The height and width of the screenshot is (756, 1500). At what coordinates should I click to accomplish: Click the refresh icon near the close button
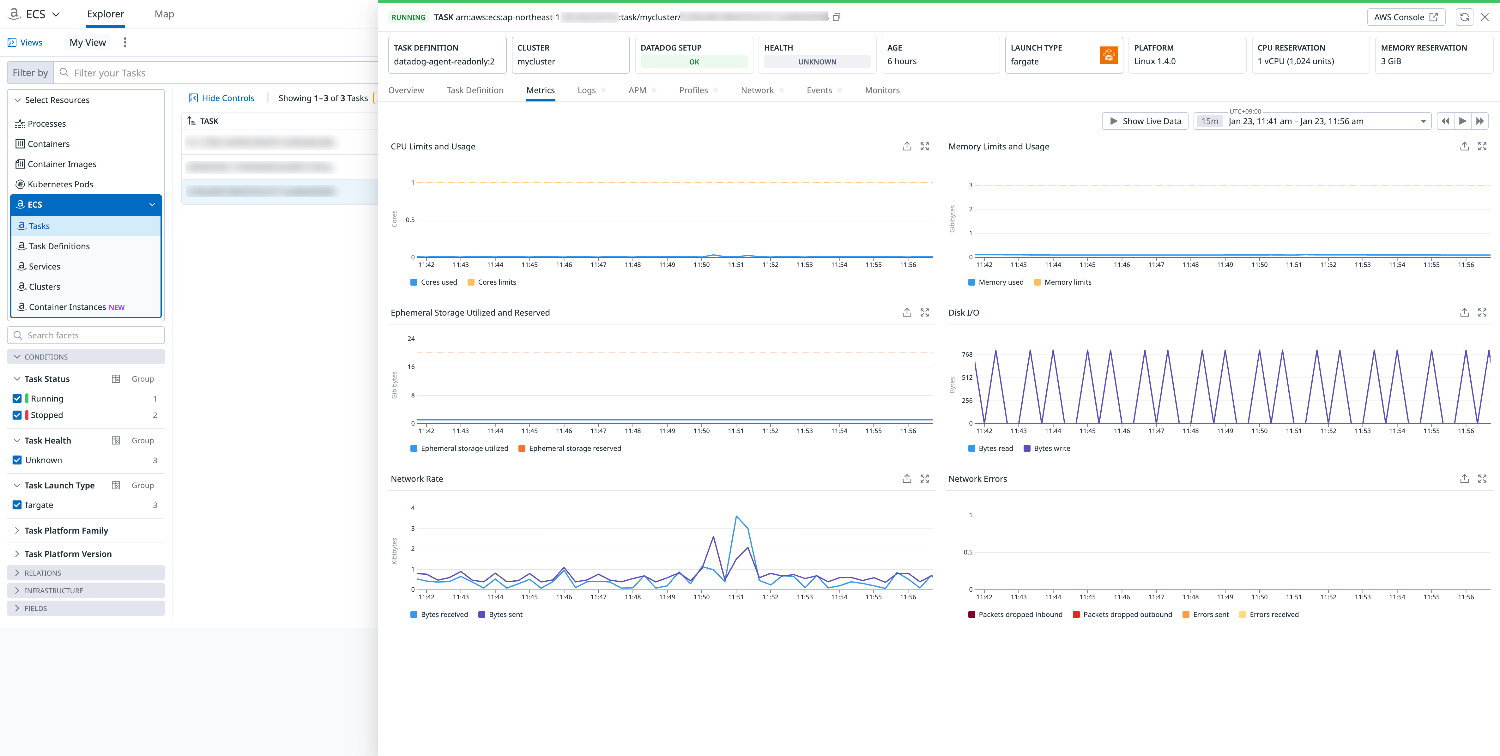pyautogui.click(x=1463, y=16)
